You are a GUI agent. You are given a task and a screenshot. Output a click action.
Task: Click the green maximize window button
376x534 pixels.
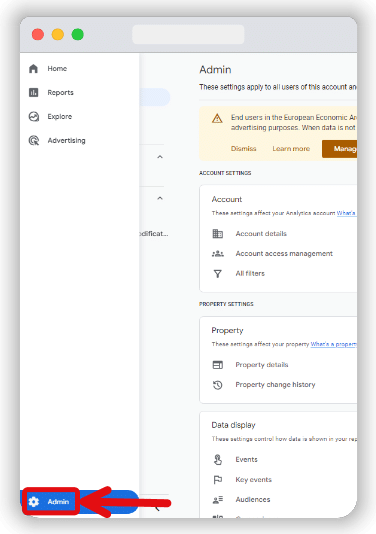click(x=78, y=34)
